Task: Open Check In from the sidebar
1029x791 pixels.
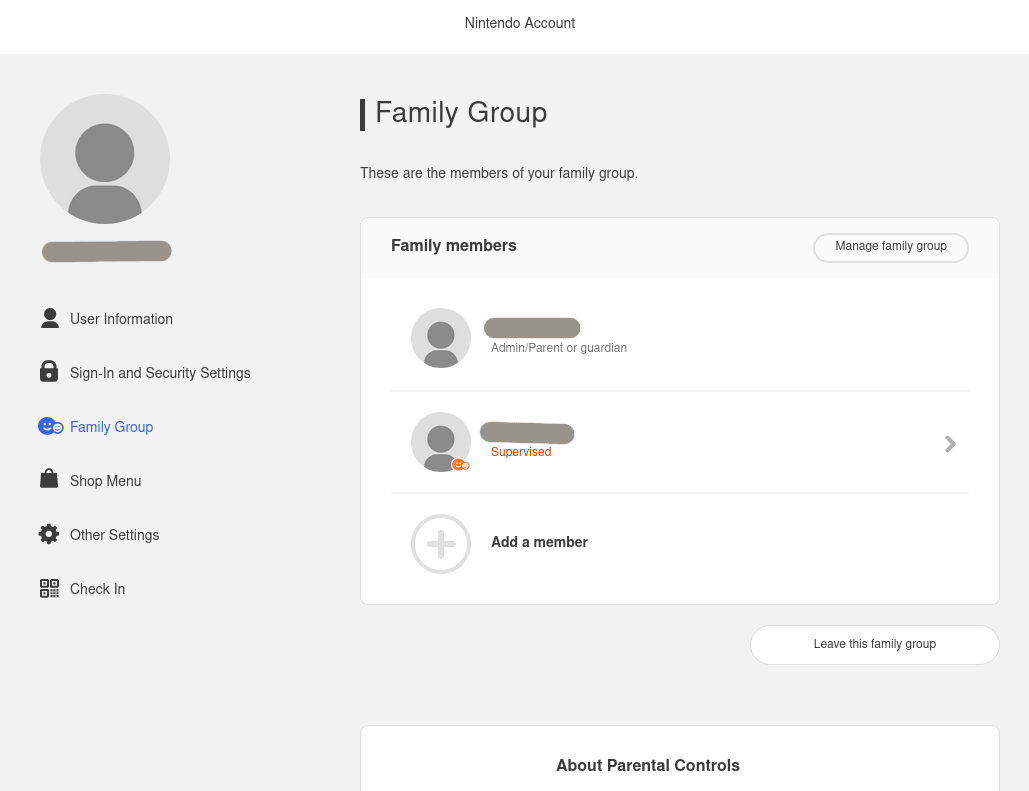Action: click(x=97, y=589)
